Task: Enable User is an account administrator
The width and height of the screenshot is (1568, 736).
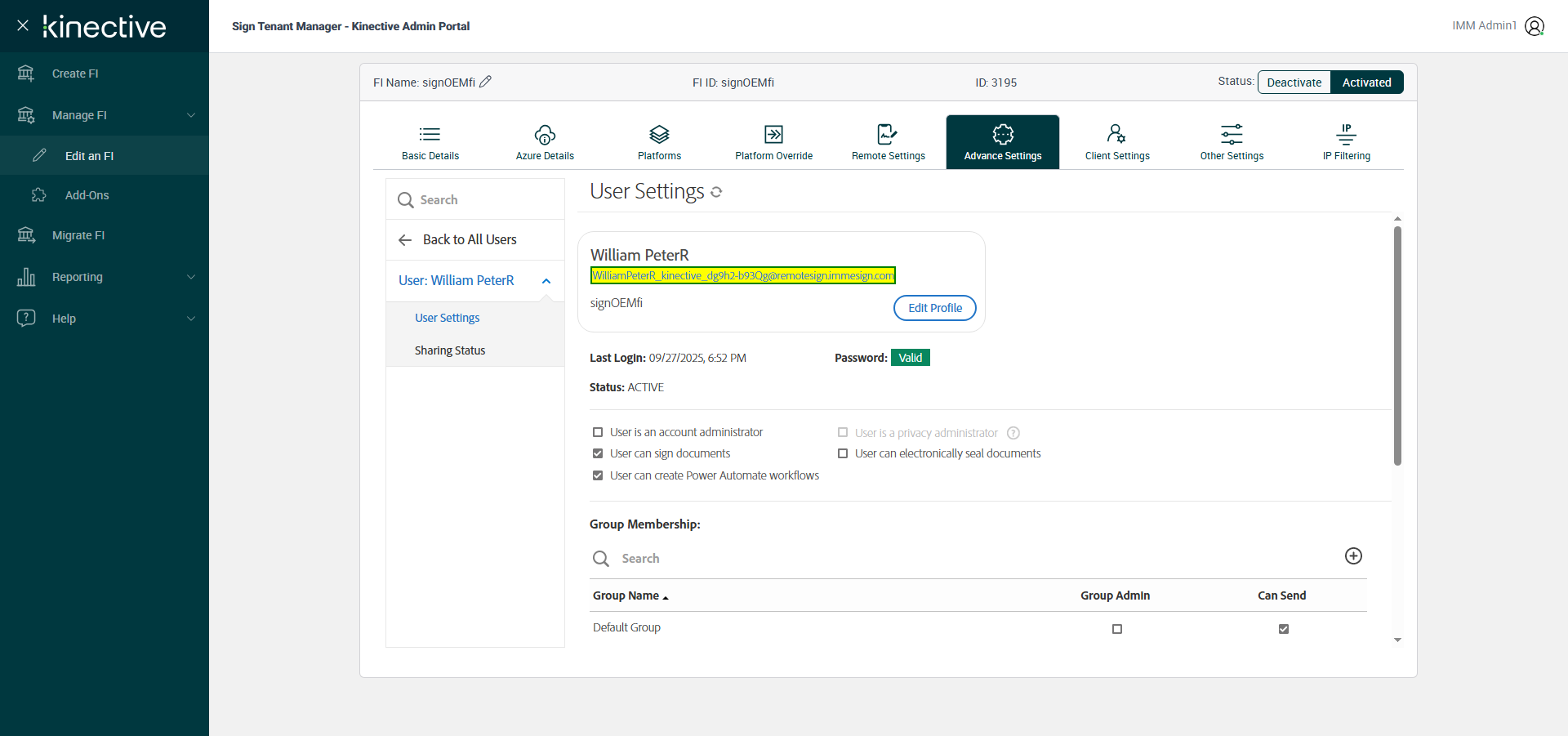Action: click(x=598, y=432)
